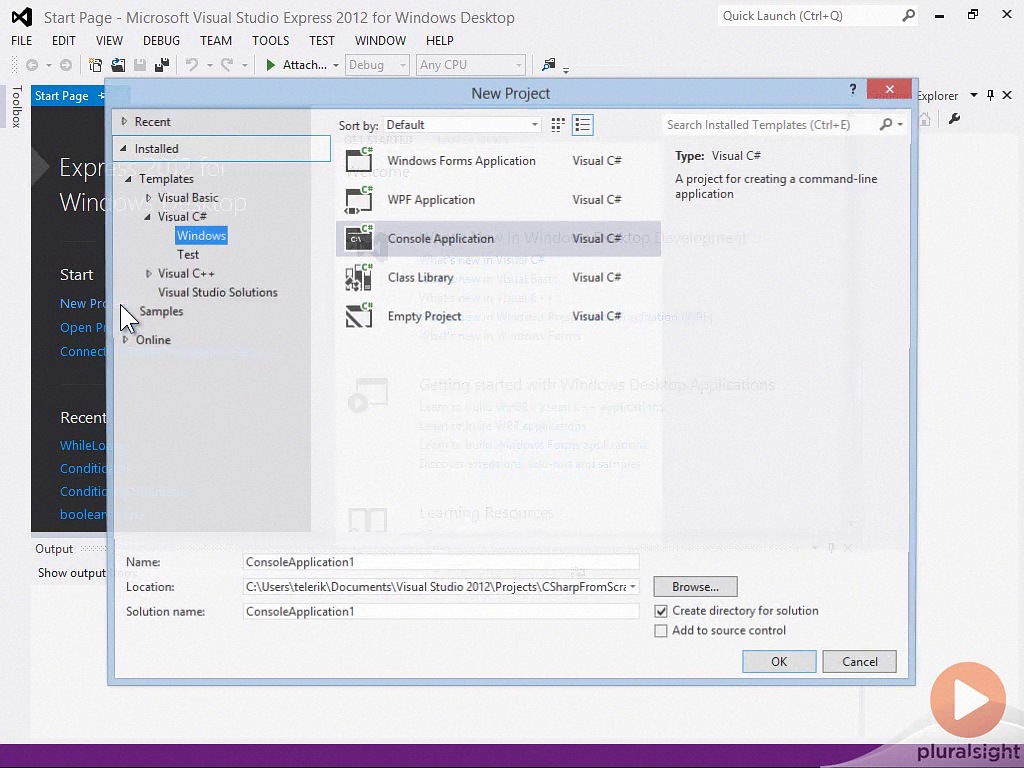Open the DEBUG menu
Image resolution: width=1024 pixels, height=768 pixels.
click(x=161, y=40)
